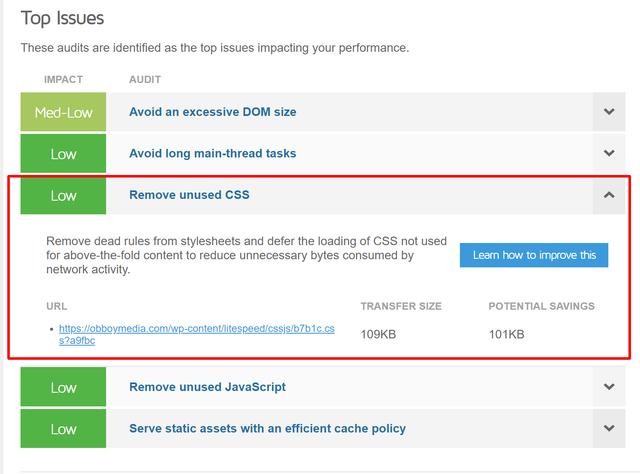
Task: Click the Low badge beside Avoid long main-thread tasks
Action: (x=63, y=154)
